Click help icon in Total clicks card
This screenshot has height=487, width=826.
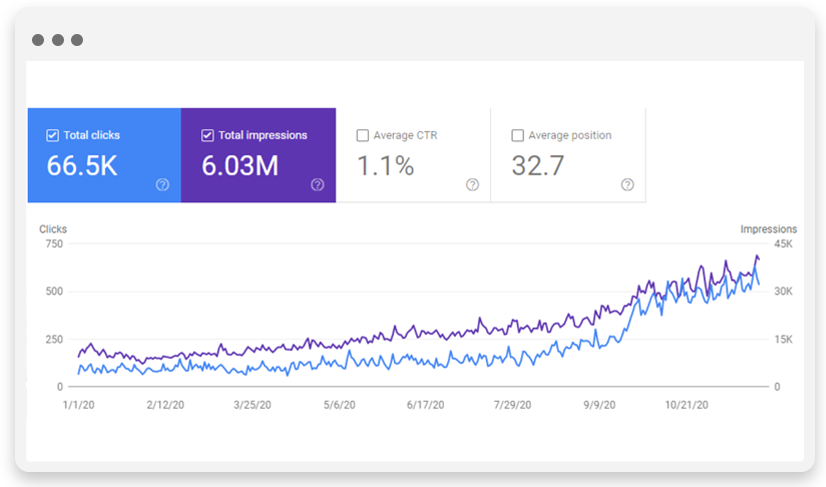coord(162,185)
